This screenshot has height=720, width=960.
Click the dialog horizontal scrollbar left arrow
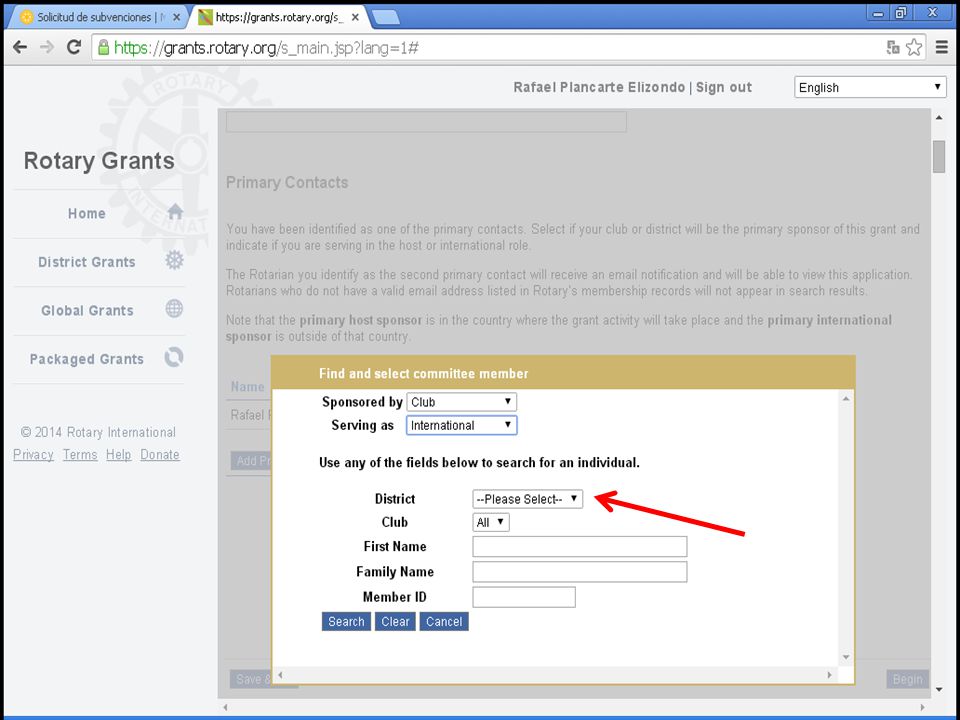[280, 675]
